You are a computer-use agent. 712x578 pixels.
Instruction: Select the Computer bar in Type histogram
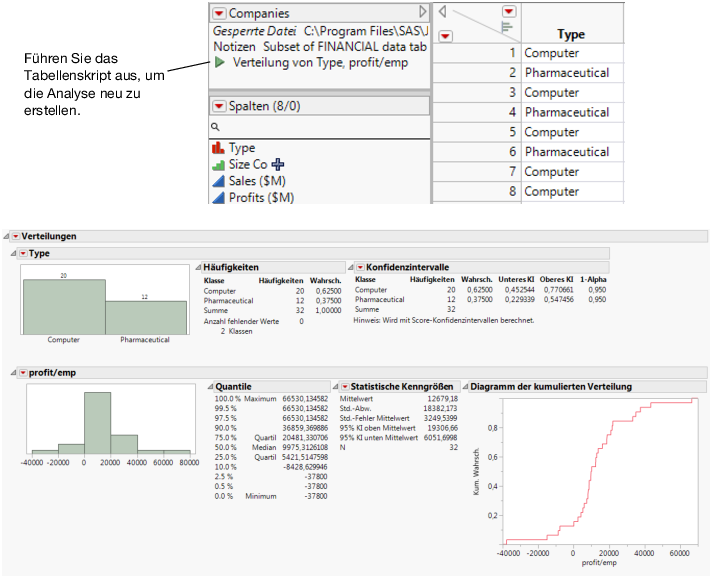point(64,307)
